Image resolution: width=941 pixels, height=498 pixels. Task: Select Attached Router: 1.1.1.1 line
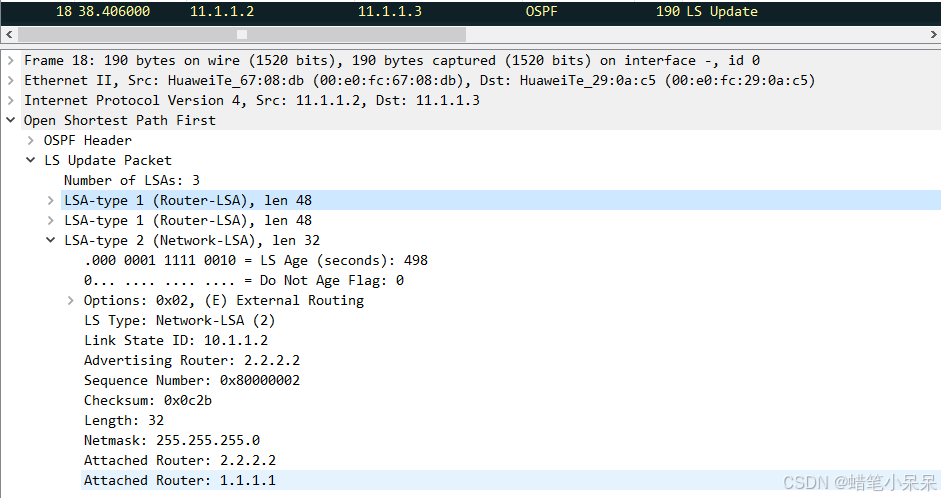(180, 481)
